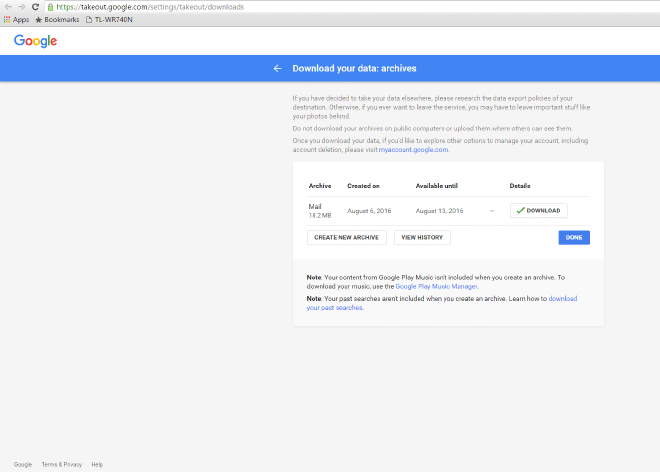Follow the myaccount.google.com link
The width and height of the screenshot is (660, 472).
pyautogui.click(x=413, y=149)
